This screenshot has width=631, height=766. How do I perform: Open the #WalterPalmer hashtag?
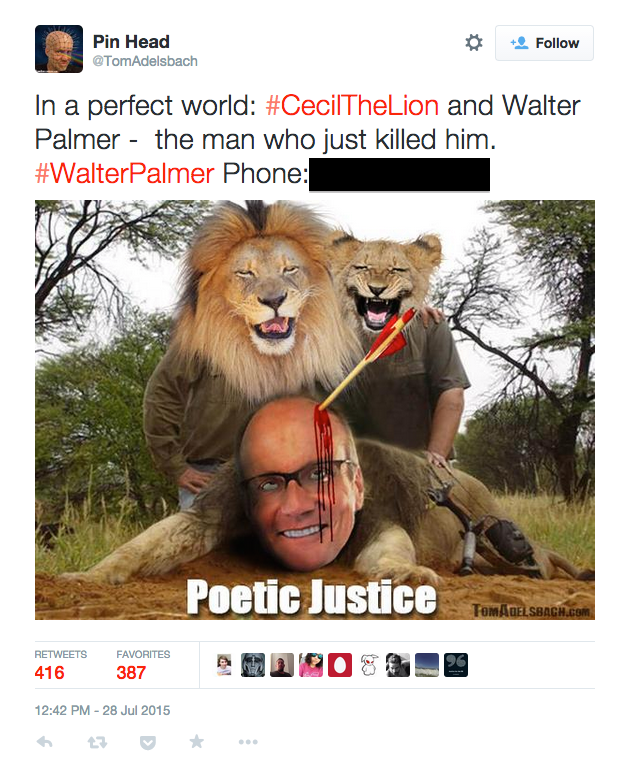click(125, 173)
